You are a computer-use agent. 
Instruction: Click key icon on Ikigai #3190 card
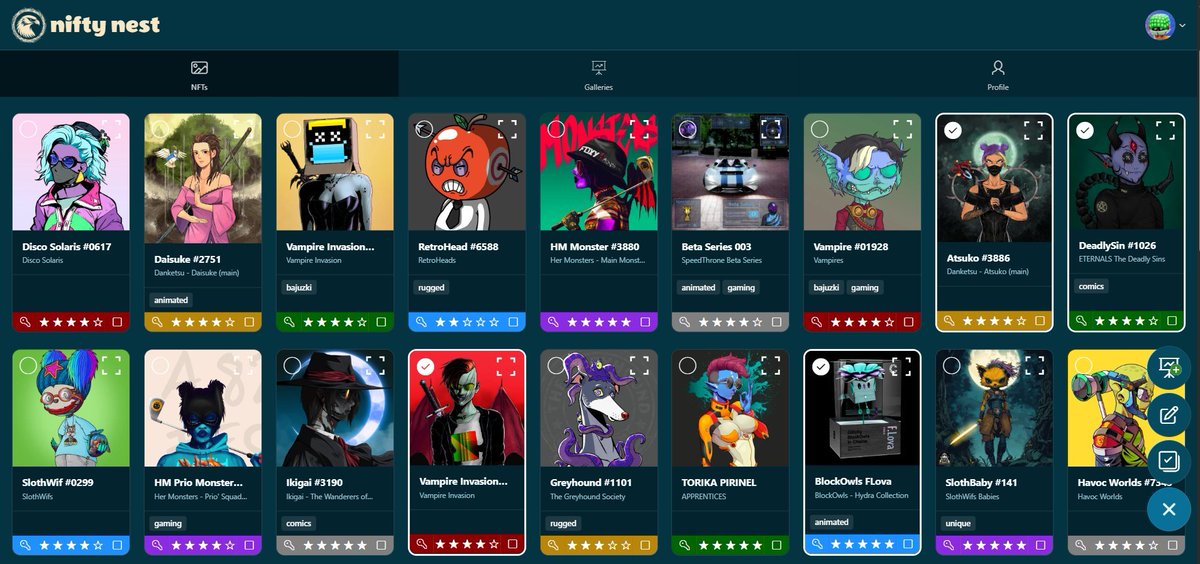point(290,545)
